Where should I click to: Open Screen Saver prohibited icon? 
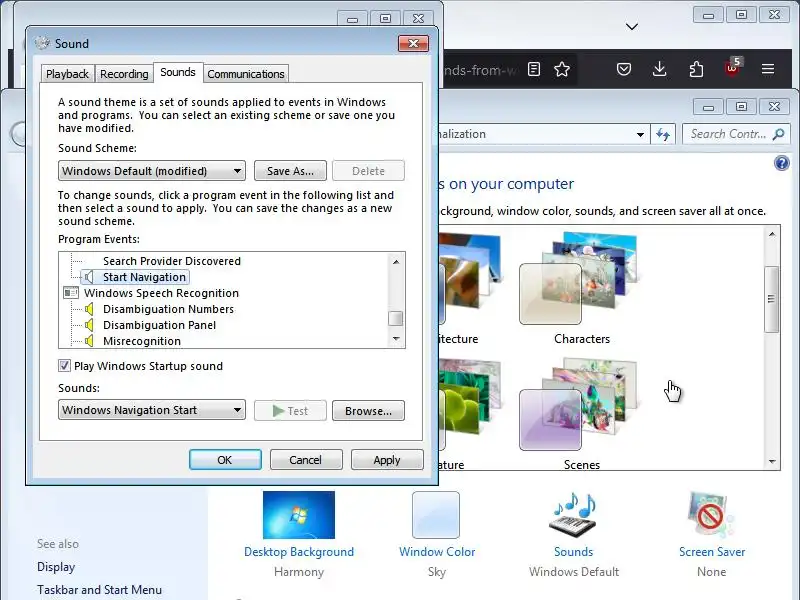click(711, 515)
